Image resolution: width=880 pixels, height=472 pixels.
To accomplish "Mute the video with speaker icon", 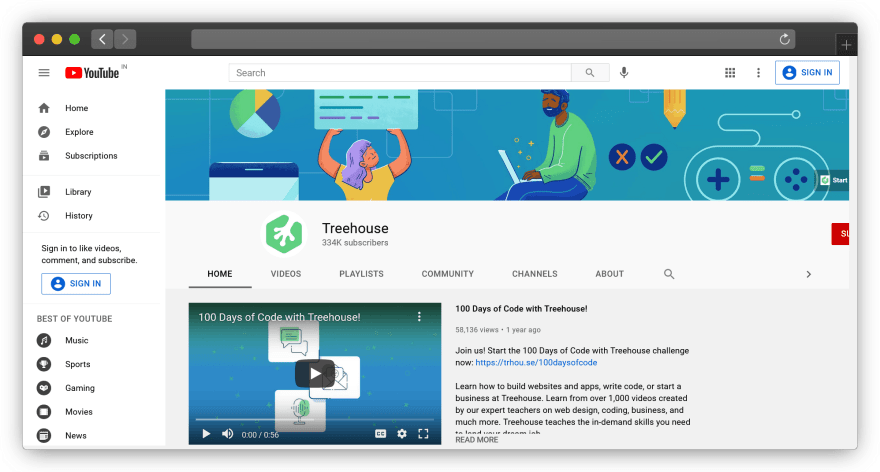I will click(227, 434).
